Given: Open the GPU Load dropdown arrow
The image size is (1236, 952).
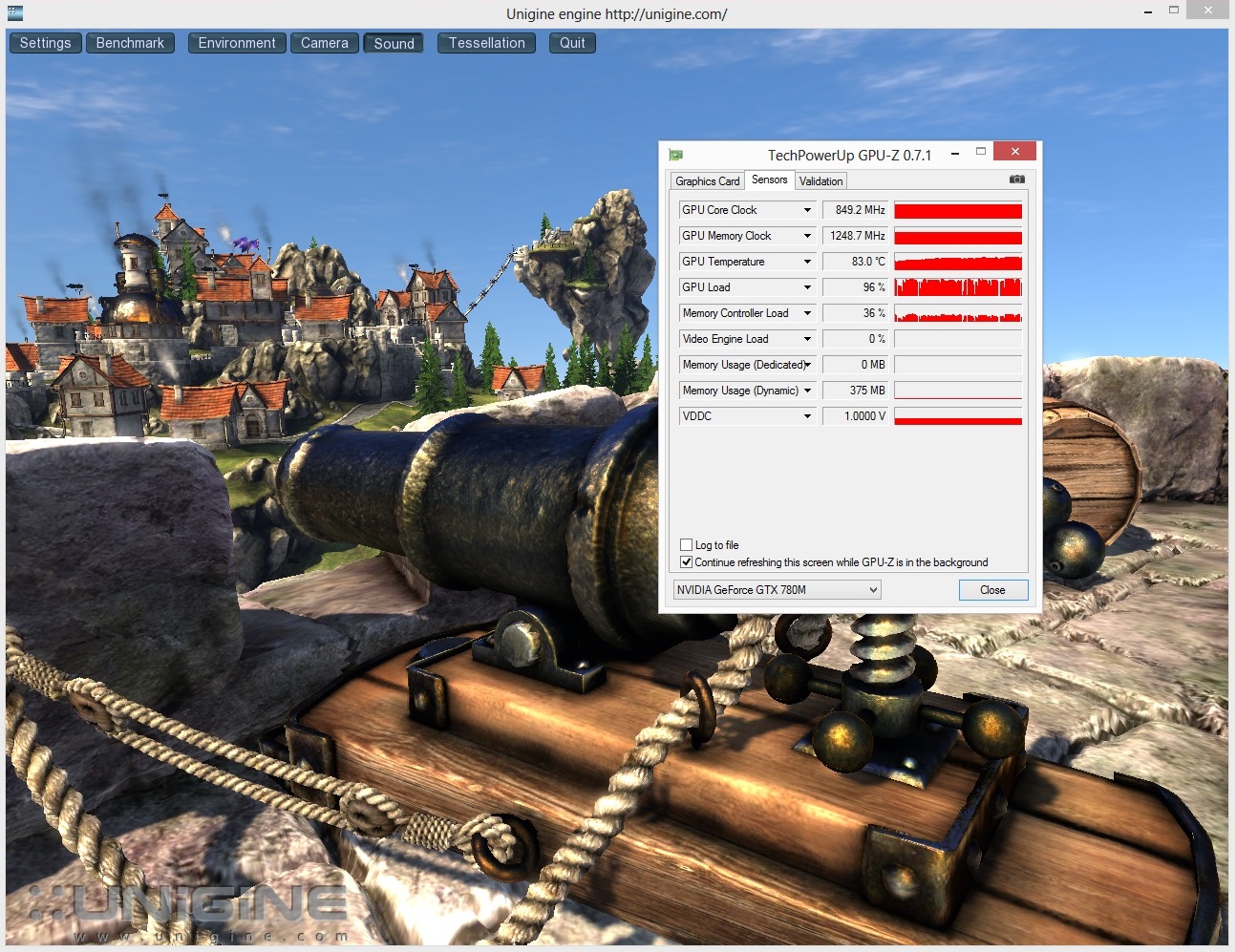Looking at the screenshot, I should 807,287.
